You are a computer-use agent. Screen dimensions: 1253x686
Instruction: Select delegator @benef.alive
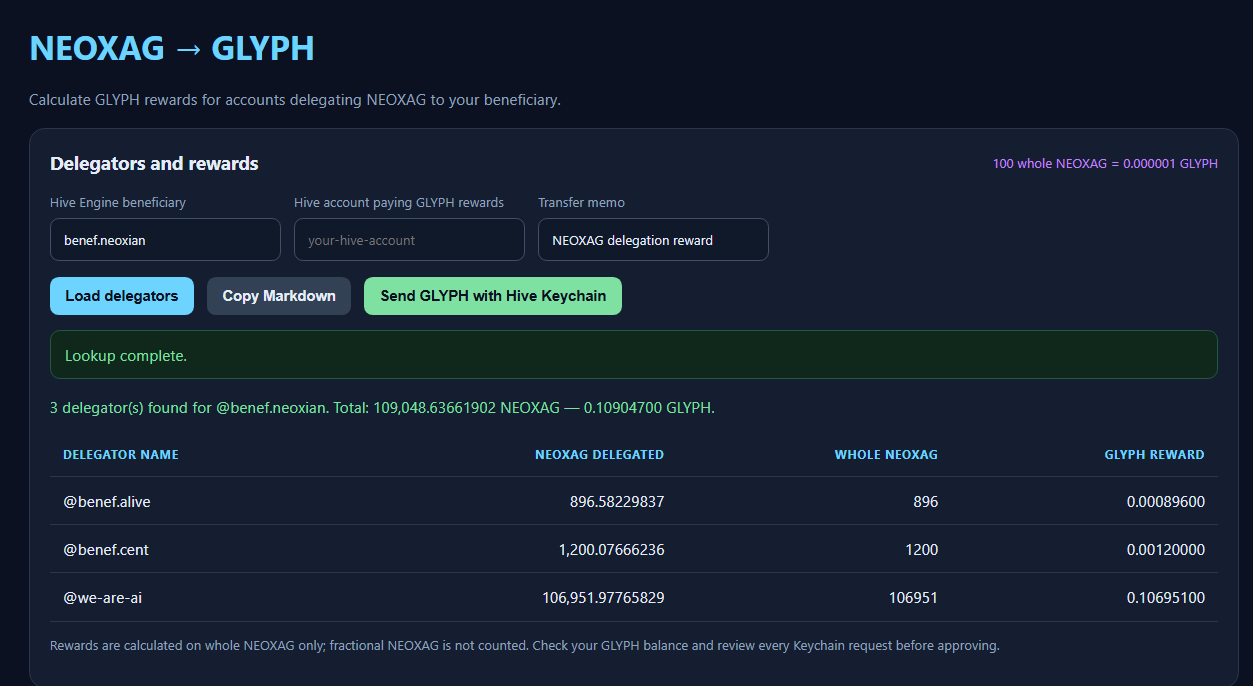[107, 502]
